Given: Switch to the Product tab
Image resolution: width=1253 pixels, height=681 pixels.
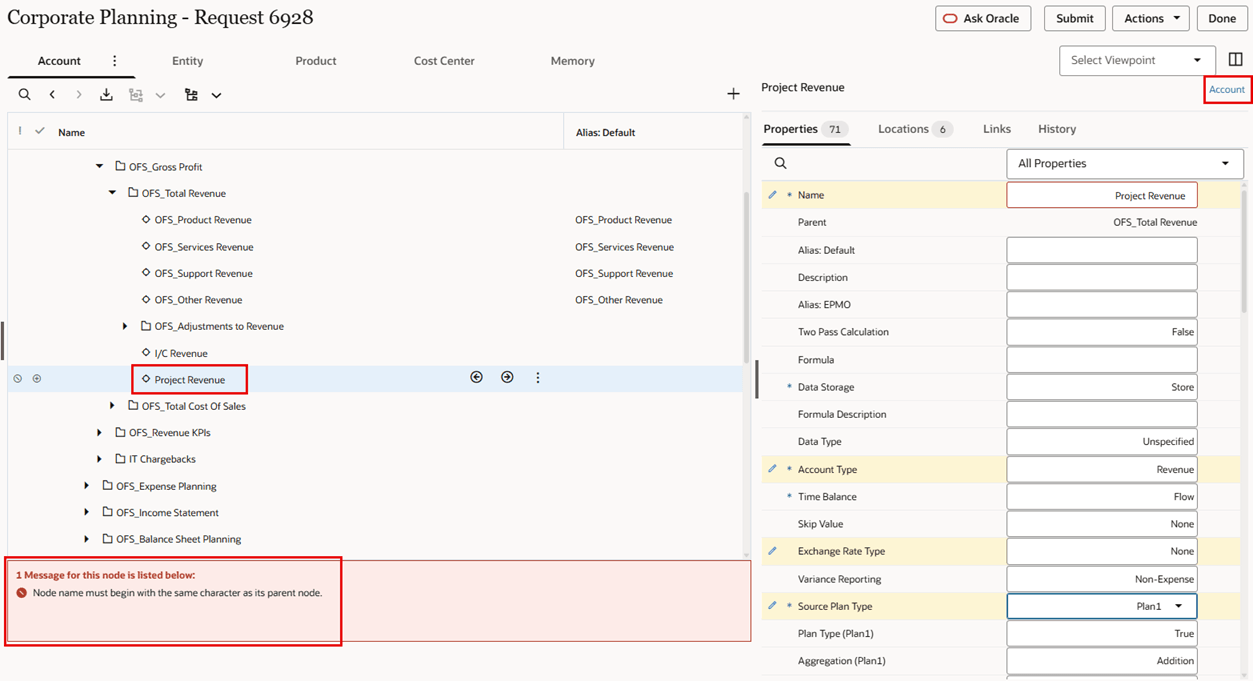Looking at the screenshot, I should pyautogui.click(x=316, y=61).
